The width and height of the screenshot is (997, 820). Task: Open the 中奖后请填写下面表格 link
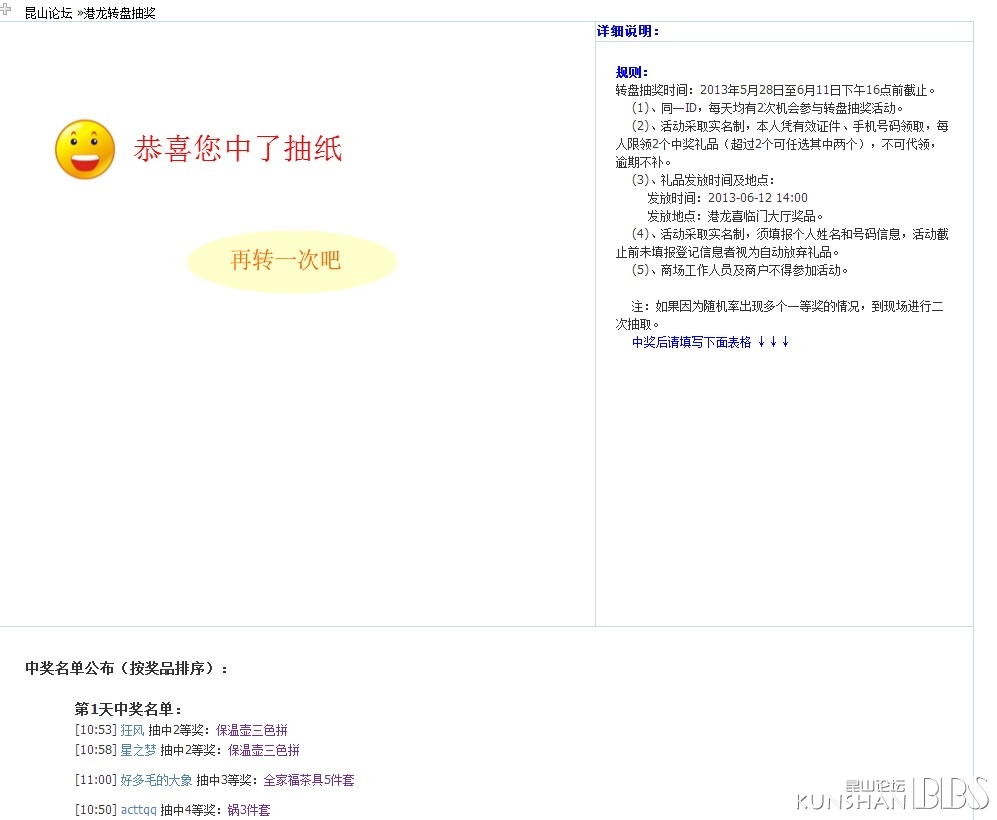(710, 343)
